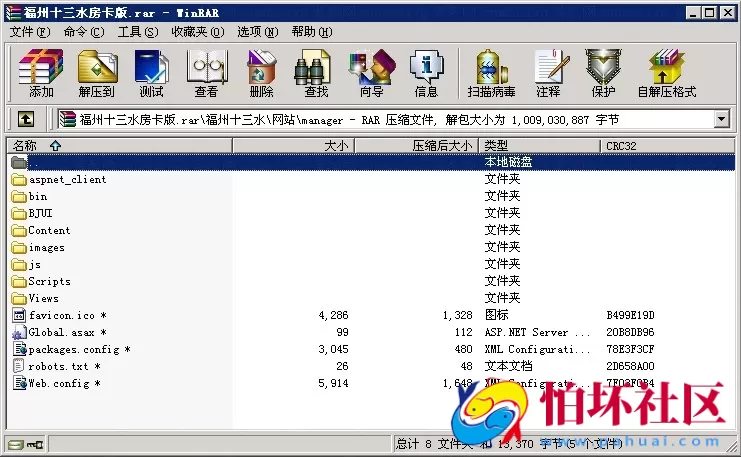Click the disk icon in status bar
The height and width of the screenshot is (457, 741).
[x=16, y=445]
